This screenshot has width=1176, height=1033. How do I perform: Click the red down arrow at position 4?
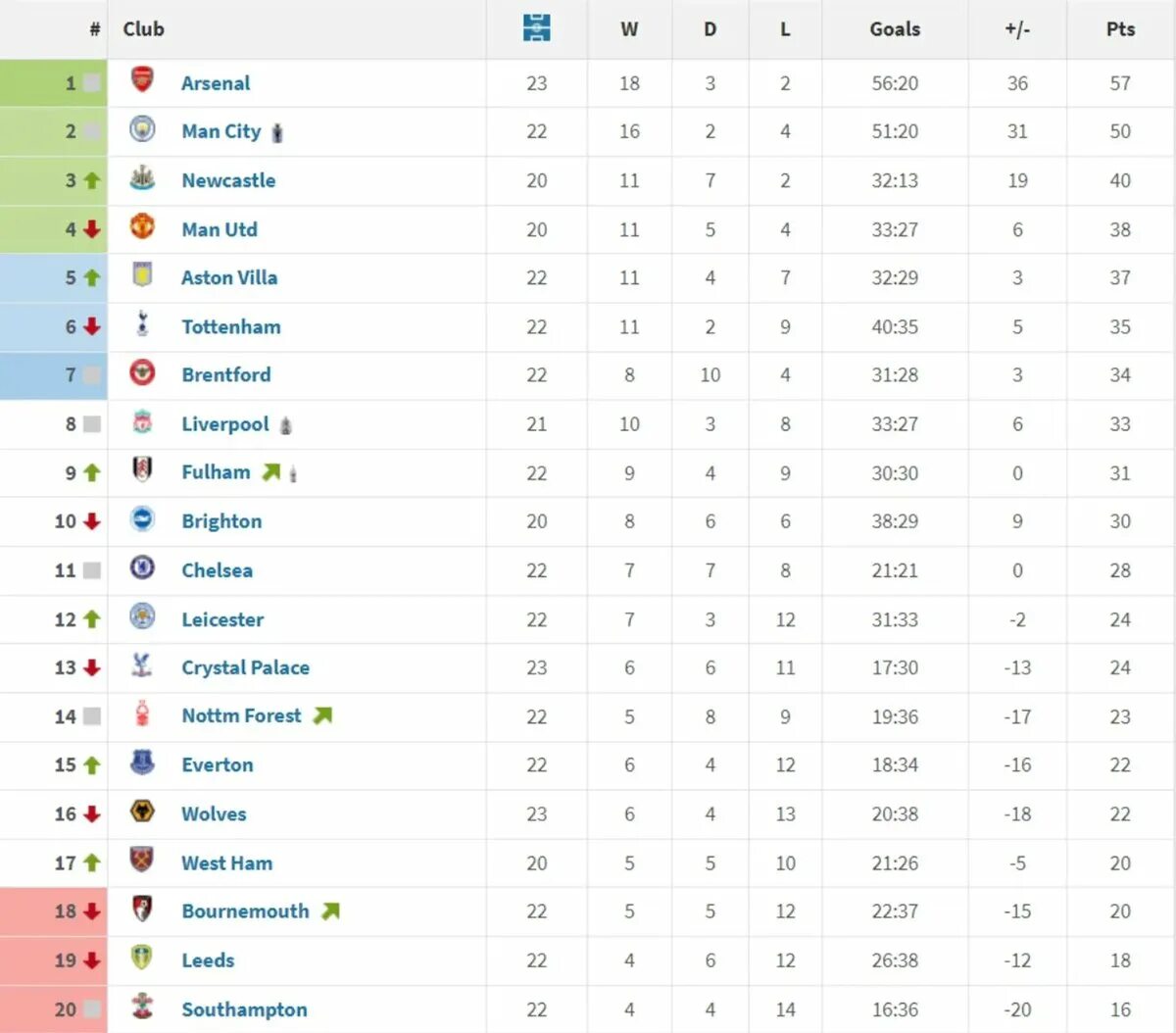click(92, 229)
